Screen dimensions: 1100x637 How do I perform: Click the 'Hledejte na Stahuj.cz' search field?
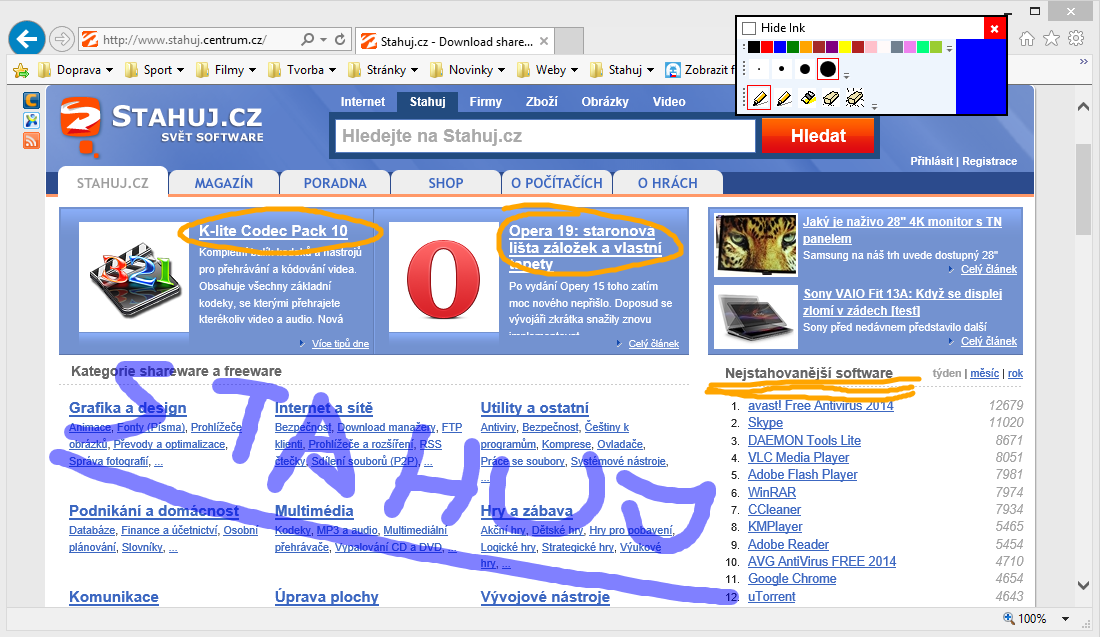tap(545, 136)
